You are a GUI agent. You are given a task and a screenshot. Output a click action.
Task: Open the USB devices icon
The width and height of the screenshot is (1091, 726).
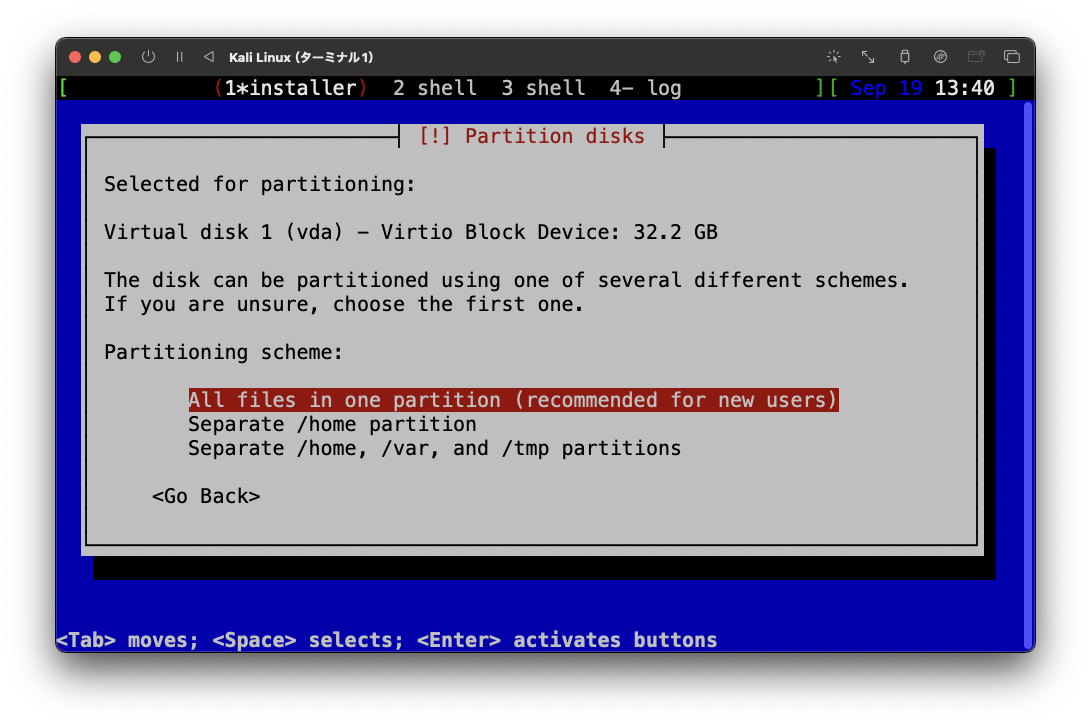point(903,57)
